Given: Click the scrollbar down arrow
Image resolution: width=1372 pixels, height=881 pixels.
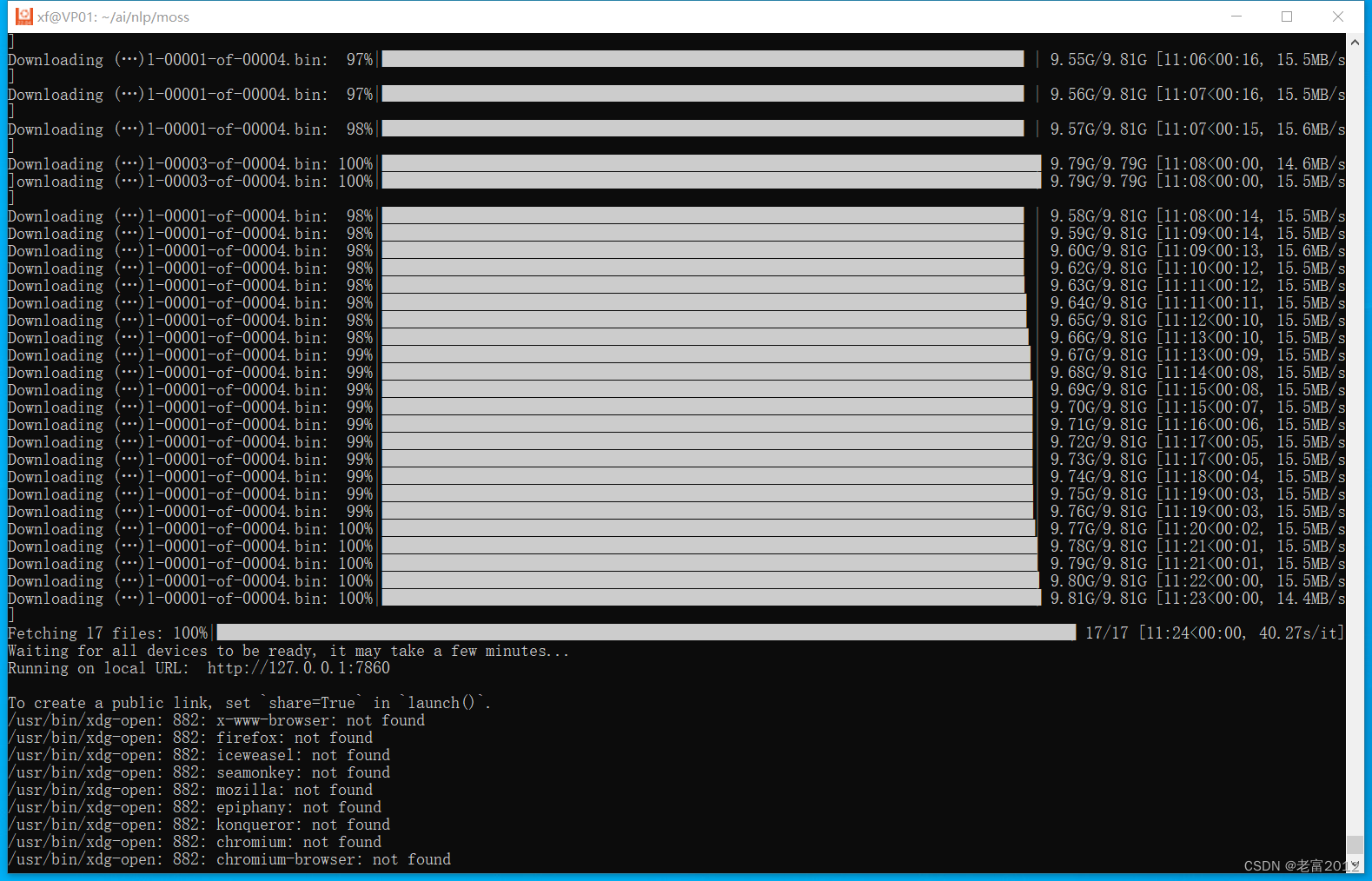Looking at the screenshot, I should tap(1355, 865).
